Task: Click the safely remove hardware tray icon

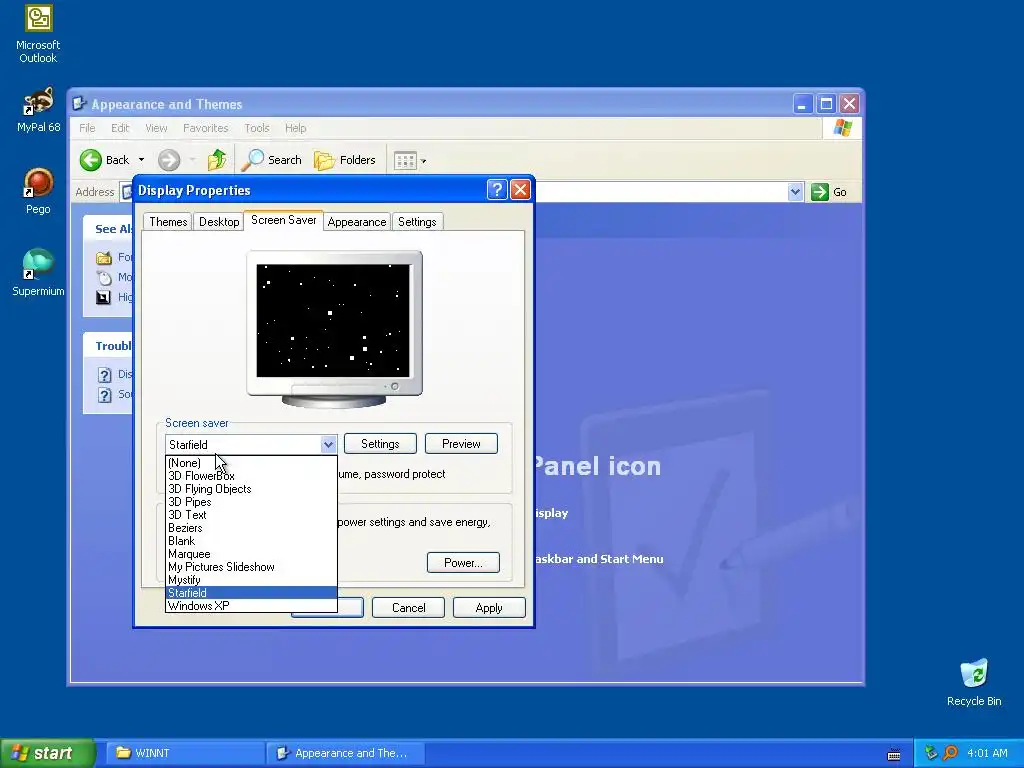Action: 931,753
